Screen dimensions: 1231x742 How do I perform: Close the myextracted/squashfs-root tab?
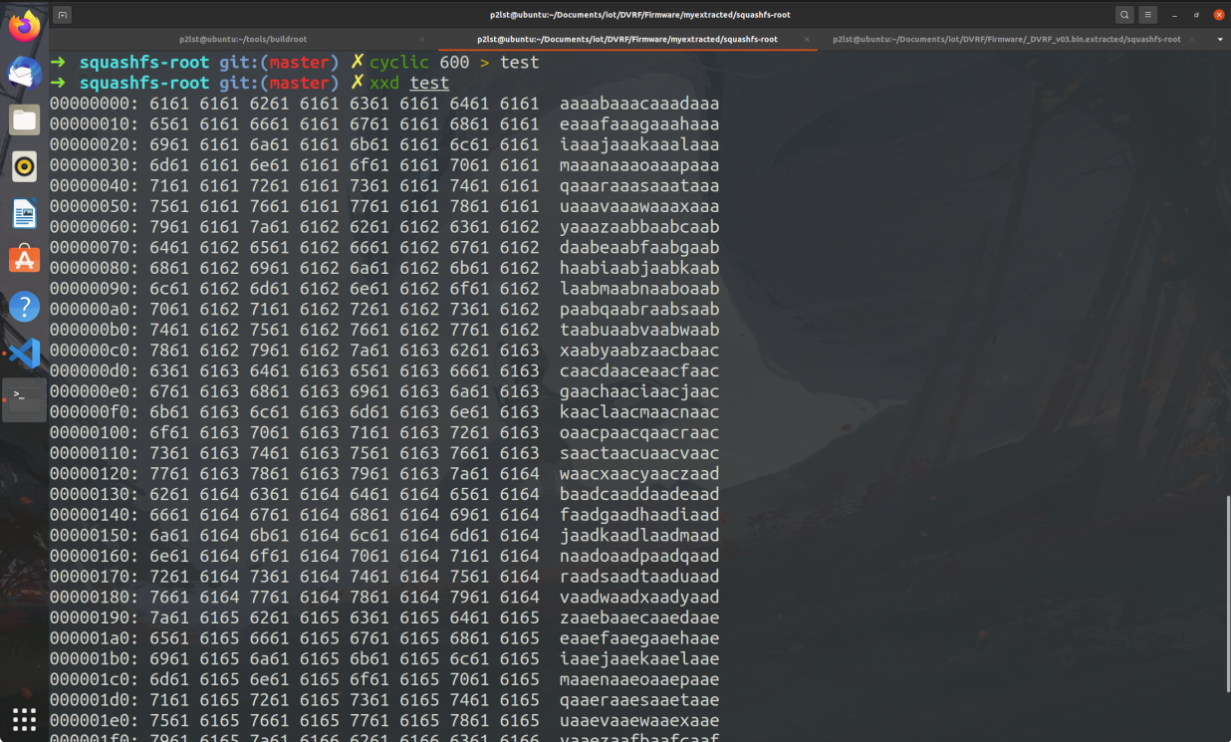tap(805, 39)
